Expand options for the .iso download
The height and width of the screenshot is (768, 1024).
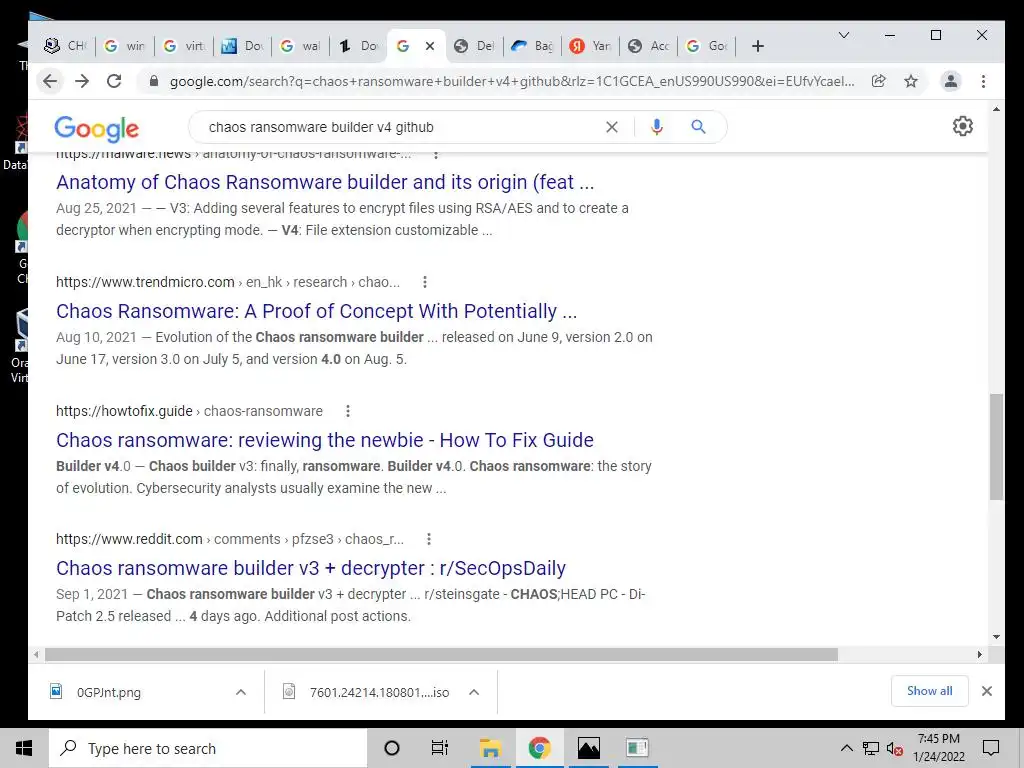click(x=474, y=692)
